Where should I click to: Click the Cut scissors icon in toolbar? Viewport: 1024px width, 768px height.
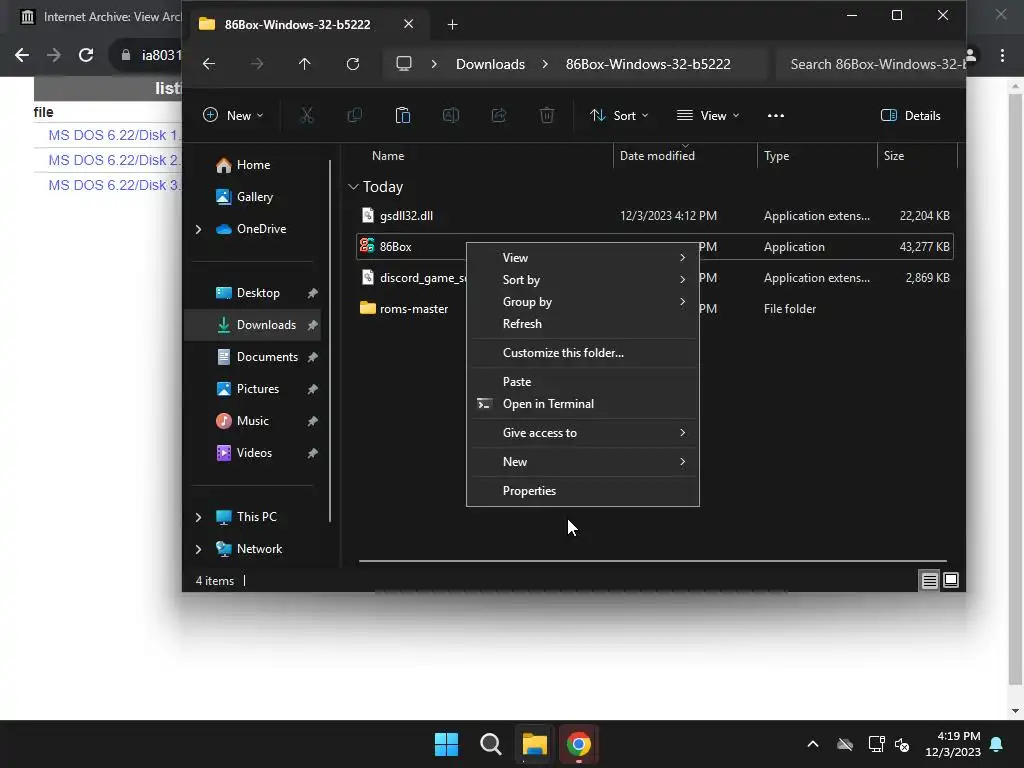[x=307, y=116]
